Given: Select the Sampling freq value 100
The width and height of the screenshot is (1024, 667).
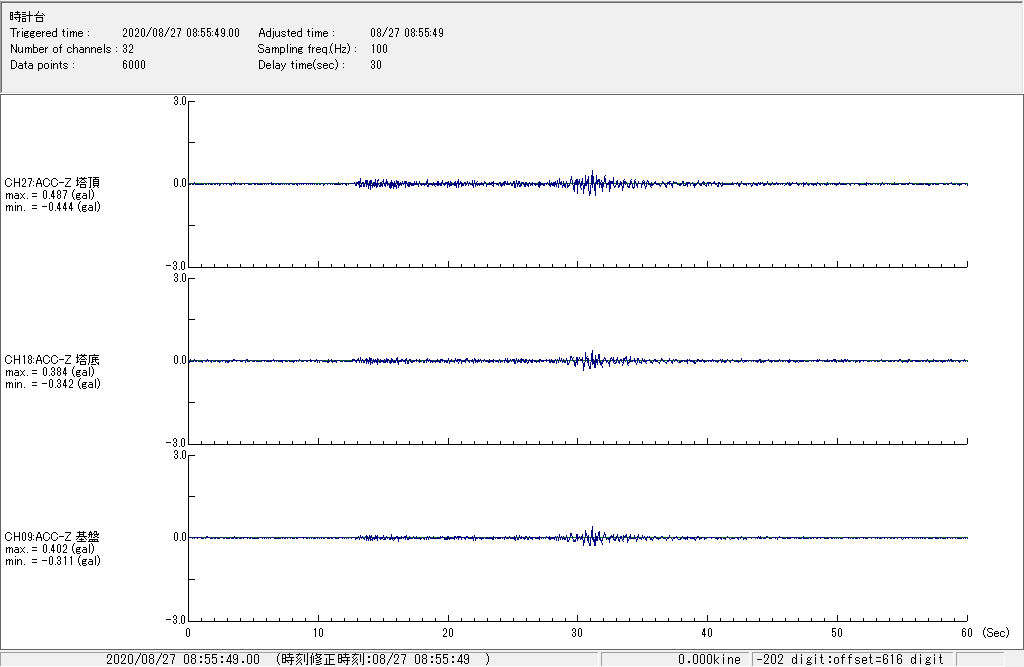Looking at the screenshot, I should 379,49.
